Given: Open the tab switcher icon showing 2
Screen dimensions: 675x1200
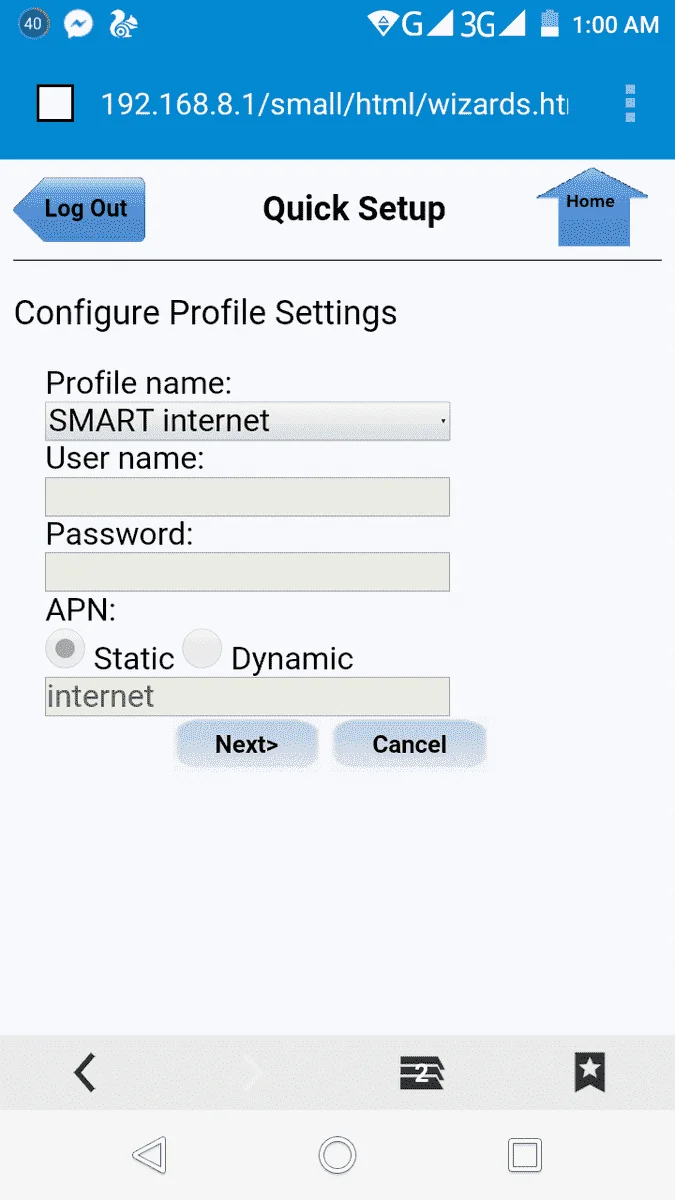Looking at the screenshot, I should 421,1073.
